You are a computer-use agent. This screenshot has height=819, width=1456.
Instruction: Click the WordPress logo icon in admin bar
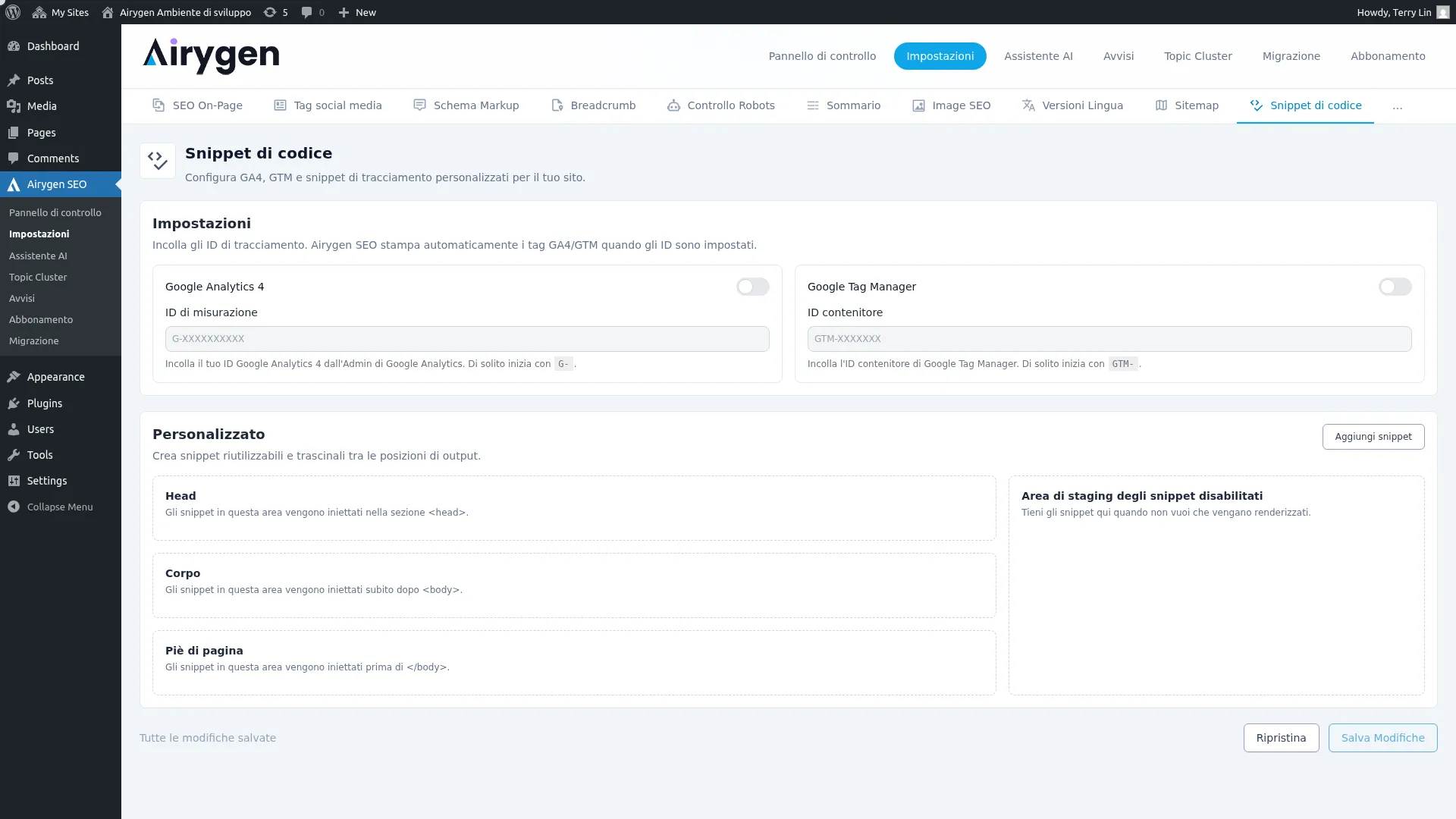click(x=13, y=12)
